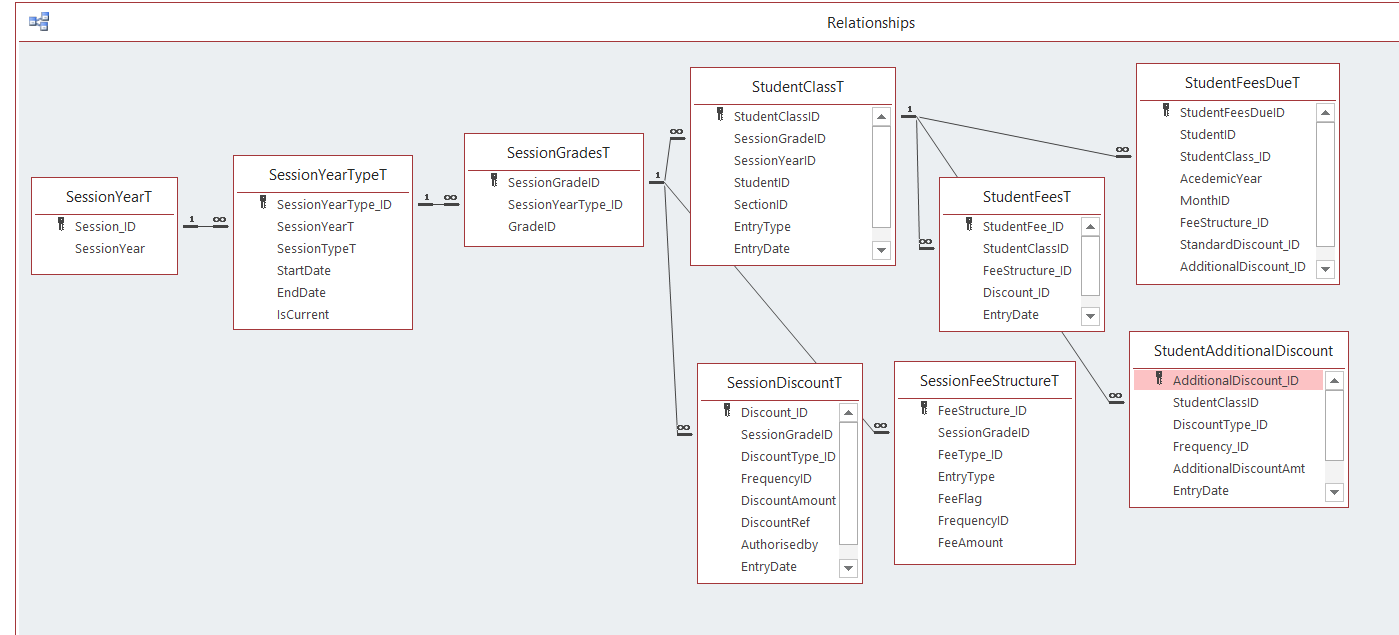Select the SectionID field in StudentClassT

click(x=761, y=204)
